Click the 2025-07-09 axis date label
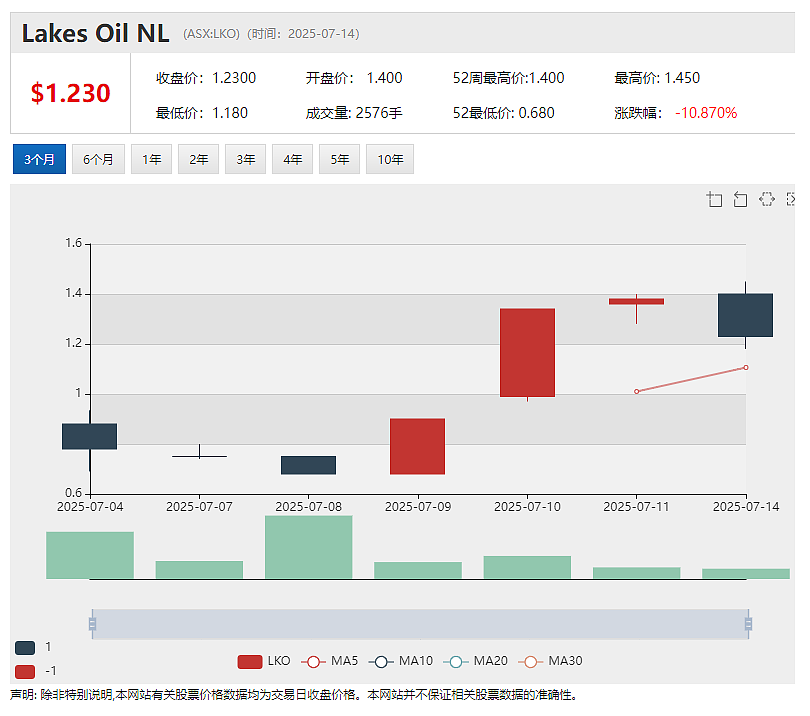Image resolution: width=810 pixels, height=716 pixels. click(x=418, y=507)
